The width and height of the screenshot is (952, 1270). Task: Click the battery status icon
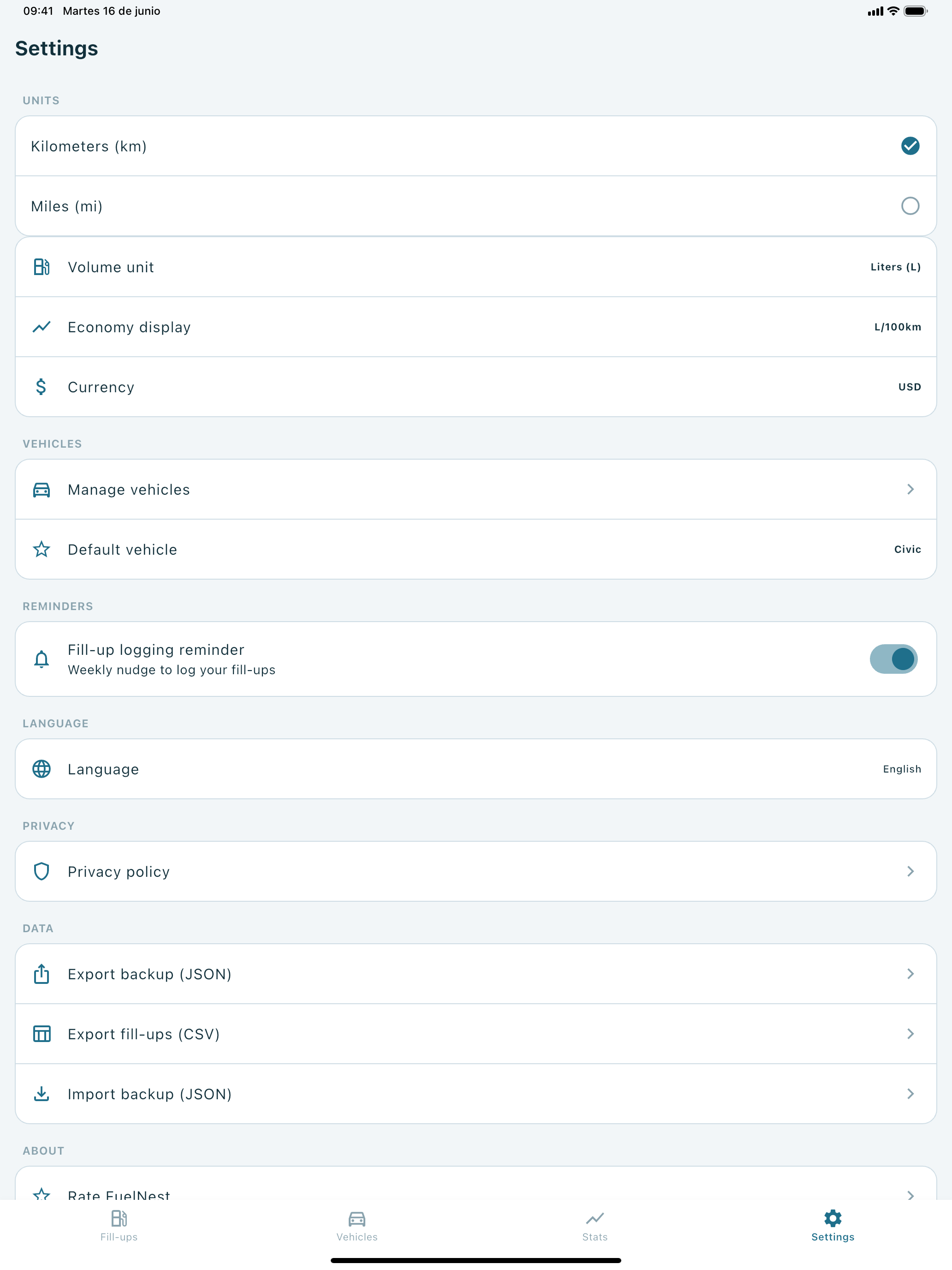(915, 11)
